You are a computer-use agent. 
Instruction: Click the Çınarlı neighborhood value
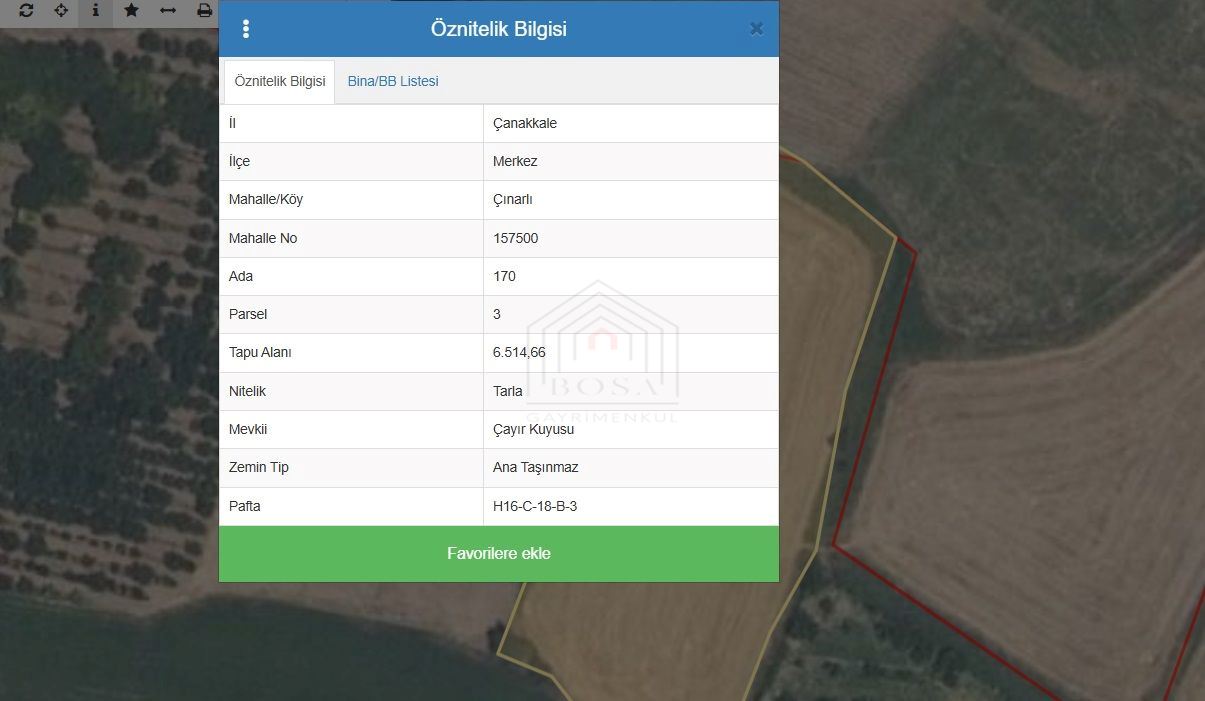coord(513,199)
